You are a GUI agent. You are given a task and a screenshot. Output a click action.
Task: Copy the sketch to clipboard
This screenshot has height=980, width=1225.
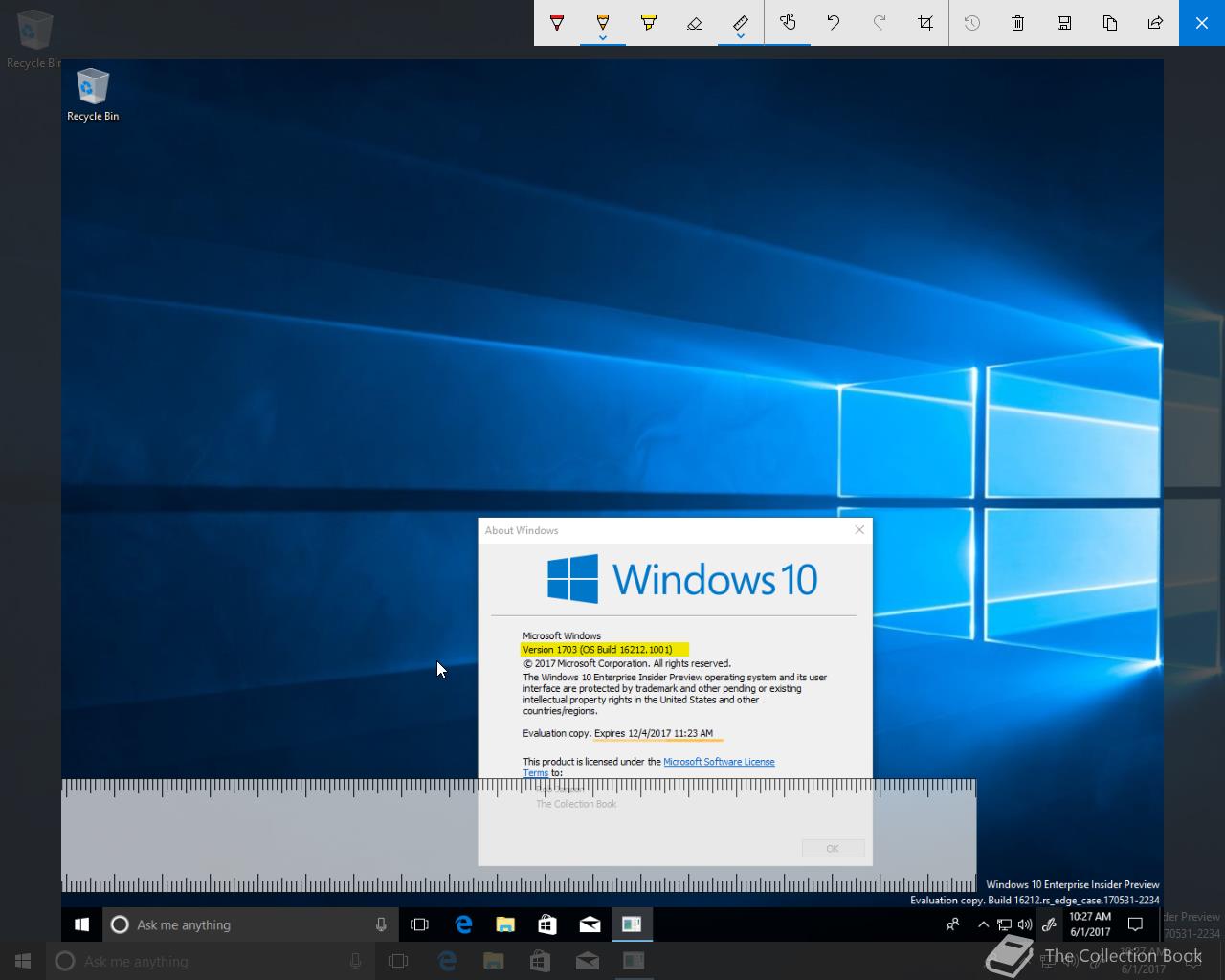click(x=1110, y=23)
